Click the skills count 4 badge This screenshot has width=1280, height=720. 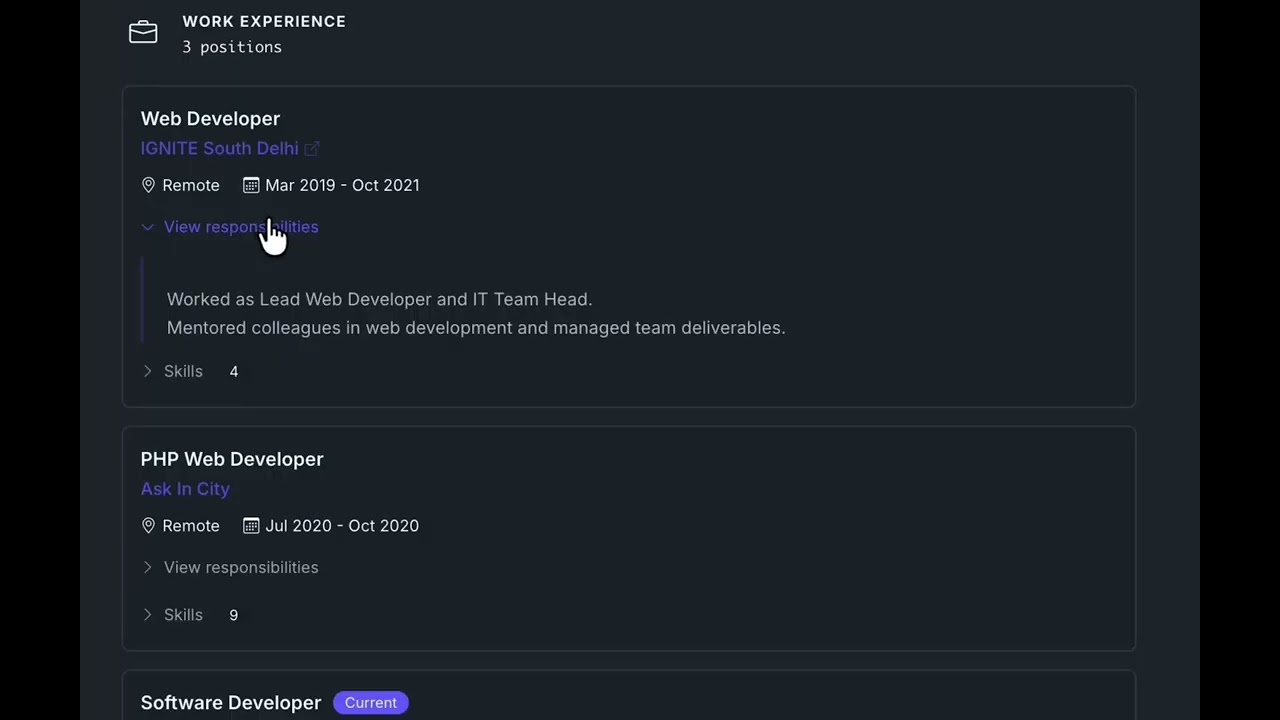[x=234, y=371]
